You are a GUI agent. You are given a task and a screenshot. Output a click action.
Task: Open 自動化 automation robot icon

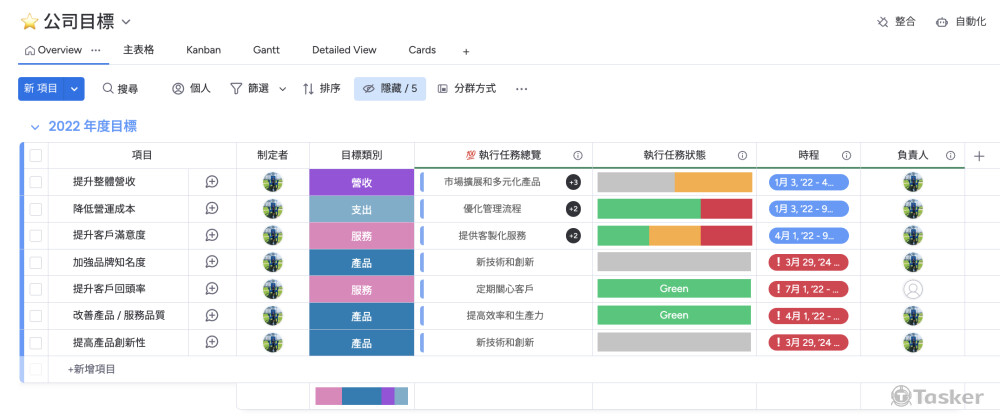pos(942,21)
